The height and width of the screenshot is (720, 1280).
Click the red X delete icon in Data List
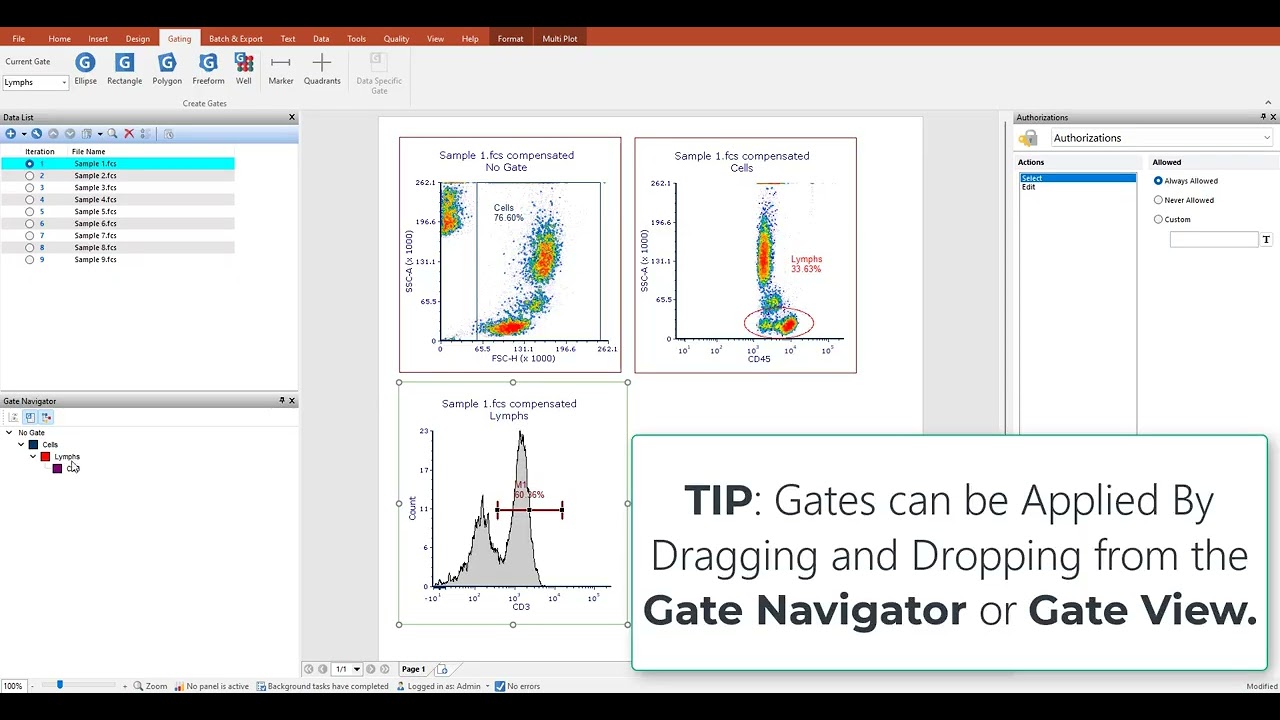point(129,134)
